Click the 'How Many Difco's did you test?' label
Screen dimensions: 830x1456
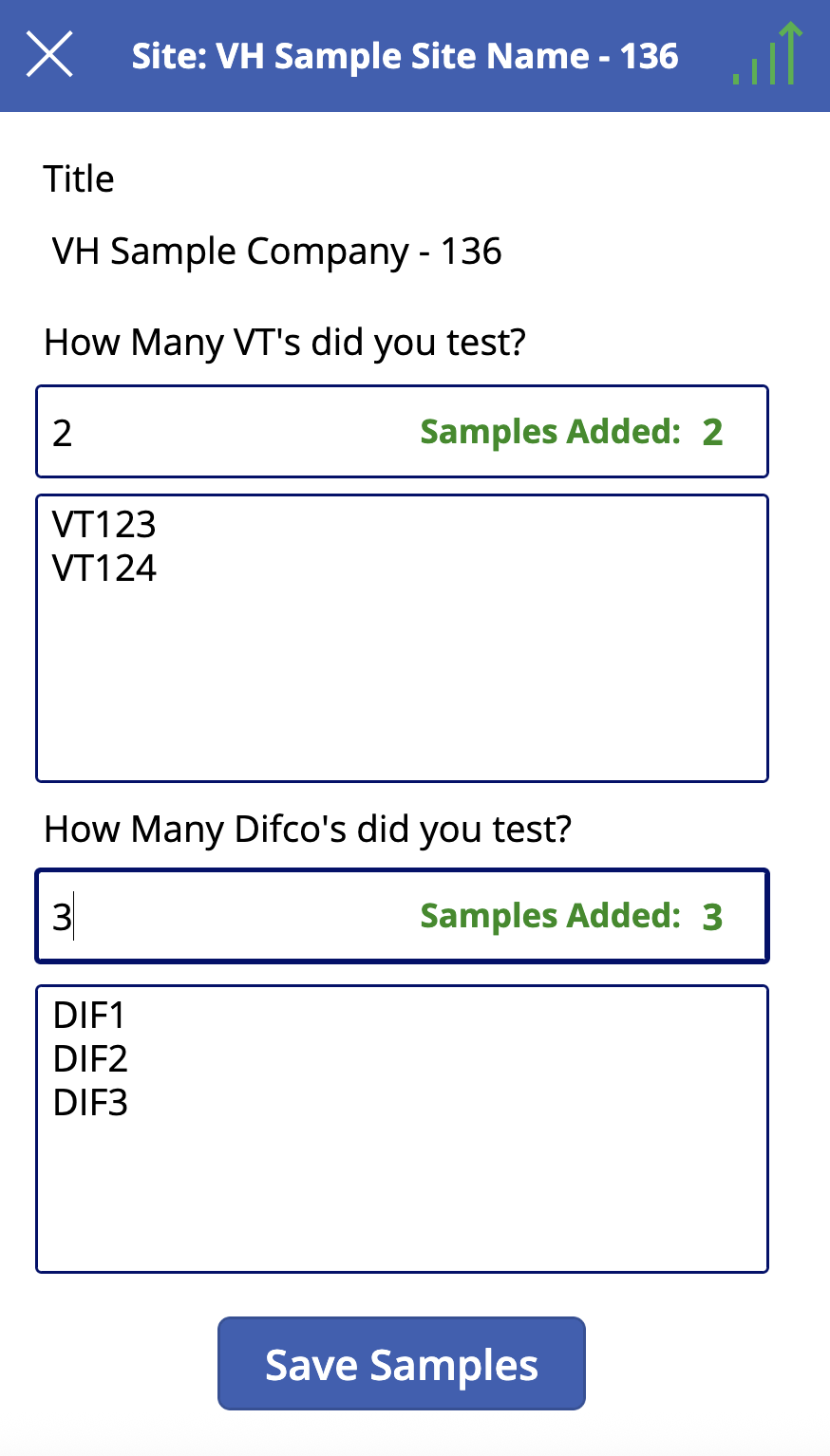(309, 829)
